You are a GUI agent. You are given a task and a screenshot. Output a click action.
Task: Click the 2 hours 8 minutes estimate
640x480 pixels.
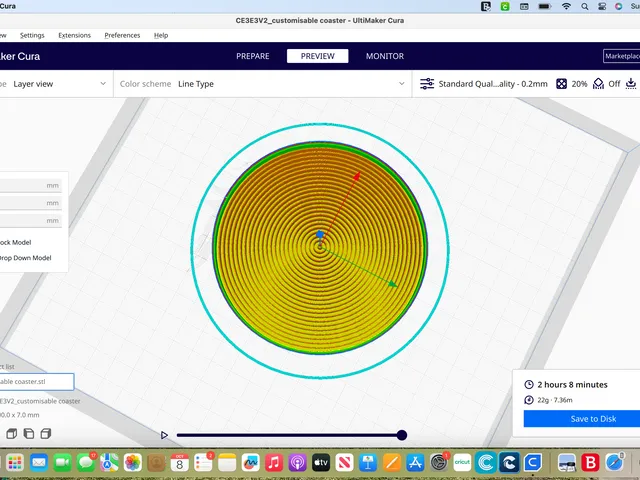[572, 384]
